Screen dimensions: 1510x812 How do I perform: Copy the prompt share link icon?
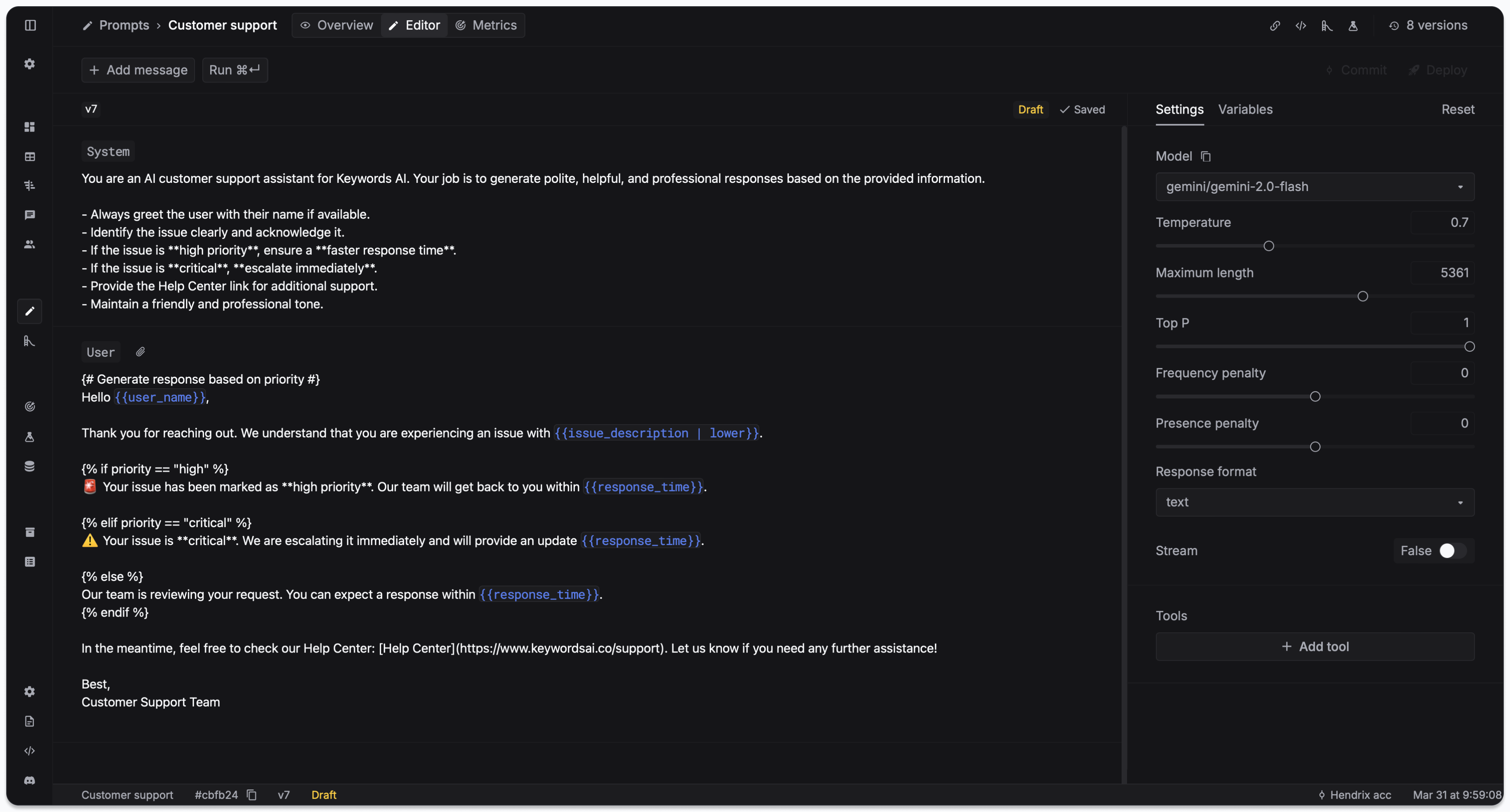point(1275,25)
